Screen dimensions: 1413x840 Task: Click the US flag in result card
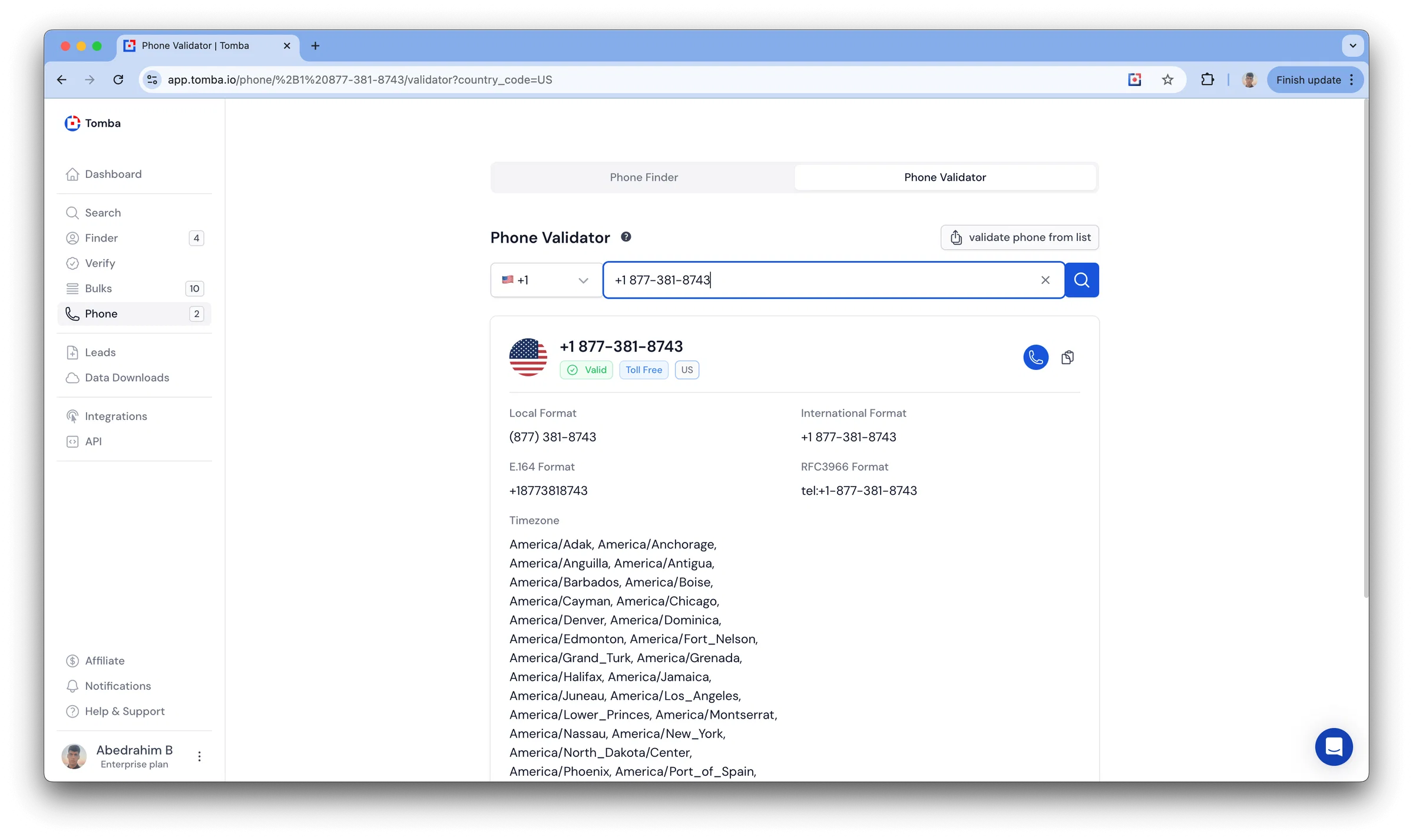(x=528, y=358)
